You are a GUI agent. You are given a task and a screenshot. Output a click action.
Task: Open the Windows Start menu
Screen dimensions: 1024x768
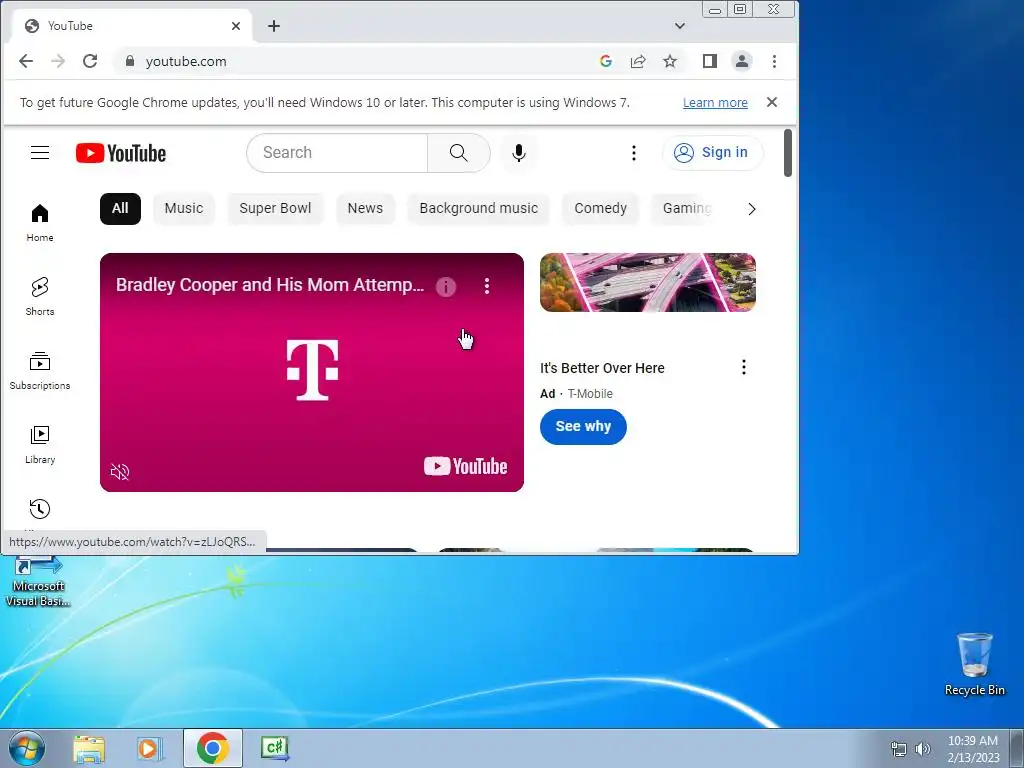tap(27, 748)
